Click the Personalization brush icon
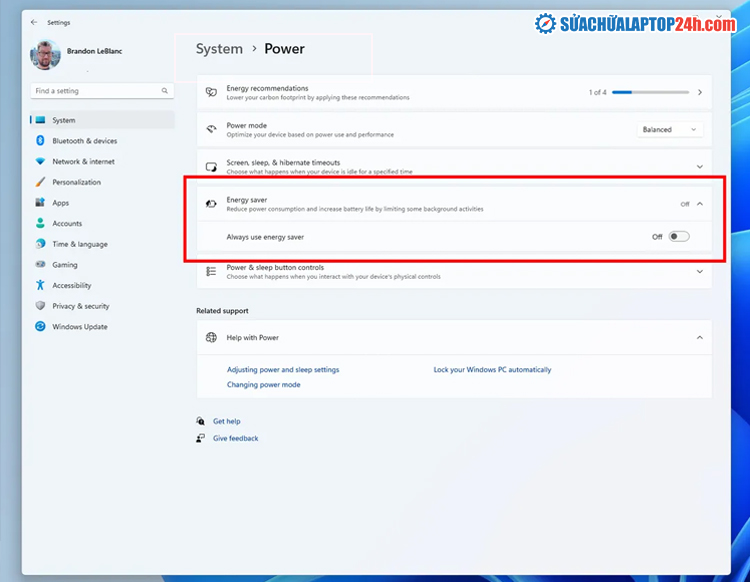The height and width of the screenshot is (582, 750). pyautogui.click(x=40, y=182)
